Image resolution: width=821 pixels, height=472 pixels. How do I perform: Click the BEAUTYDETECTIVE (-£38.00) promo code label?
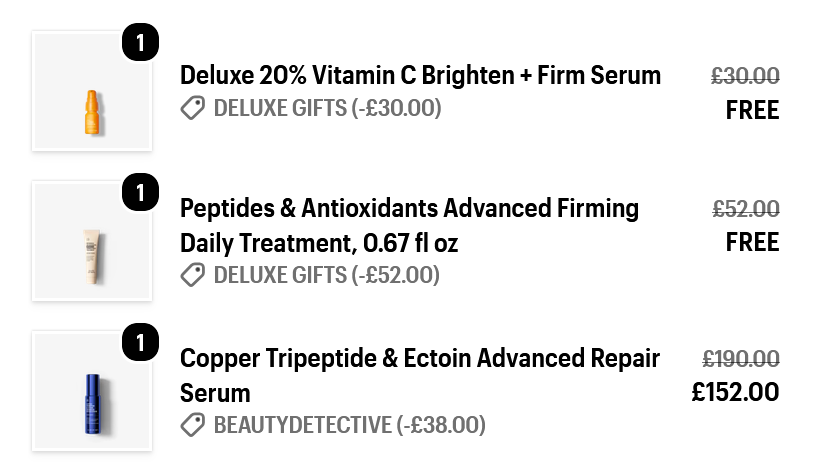click(350, 425)
